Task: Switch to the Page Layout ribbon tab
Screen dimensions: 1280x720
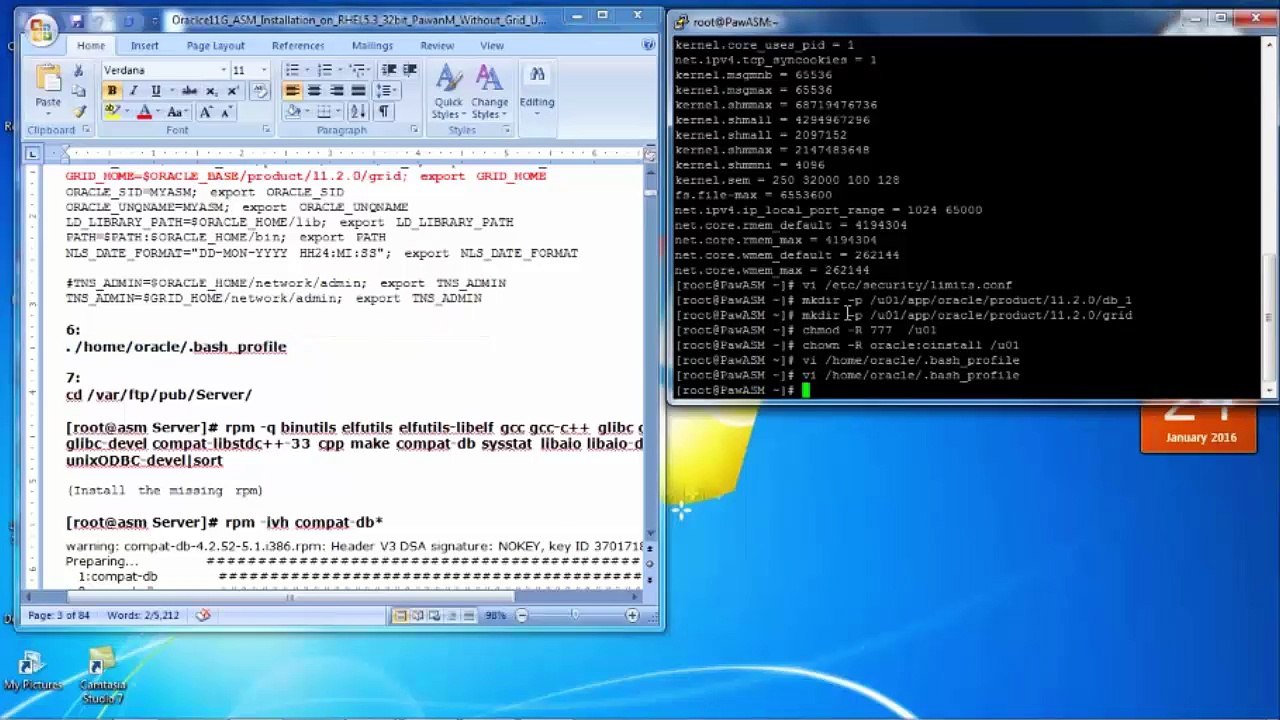Action: 215,46
